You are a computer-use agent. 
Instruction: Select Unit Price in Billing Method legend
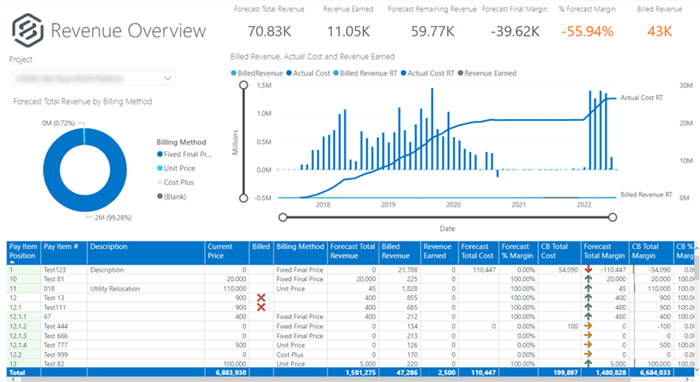[x=176, y=168]
